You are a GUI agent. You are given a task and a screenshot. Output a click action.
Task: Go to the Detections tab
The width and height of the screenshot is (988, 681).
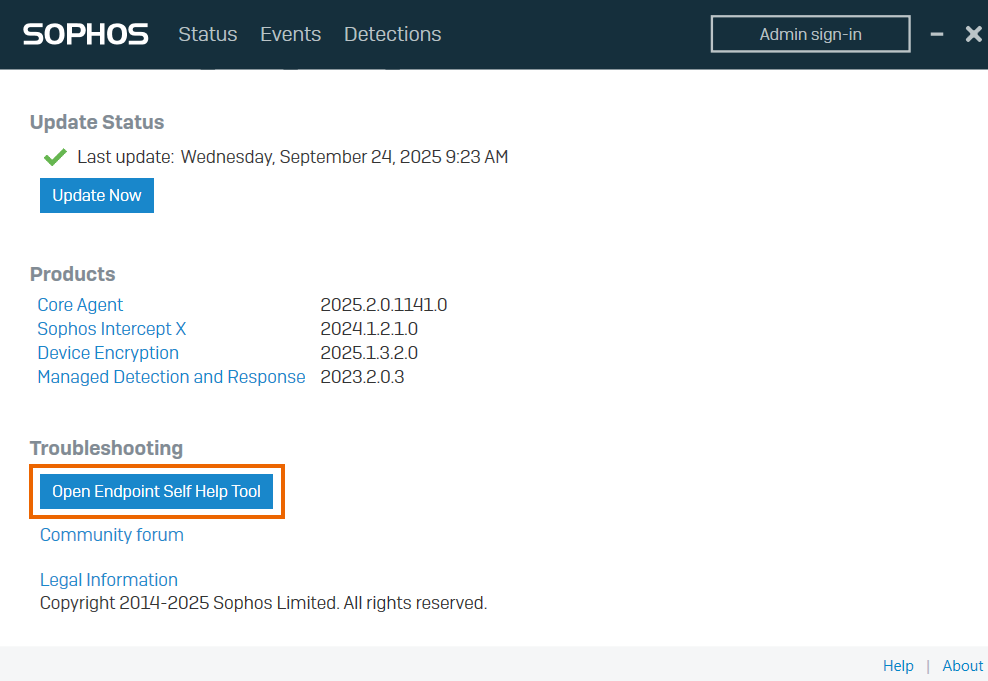[392, 34]
